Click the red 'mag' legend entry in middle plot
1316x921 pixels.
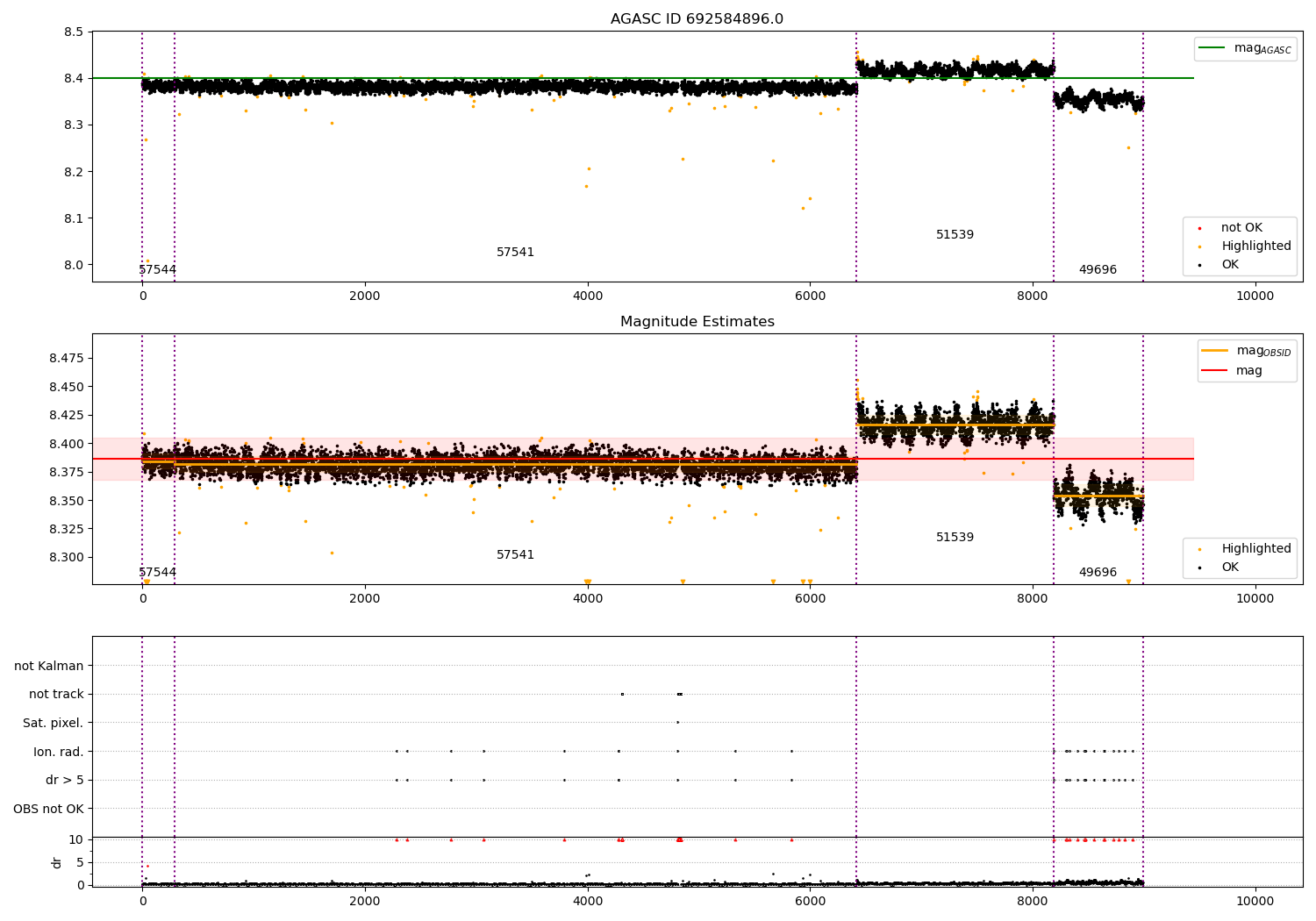(x=1233, y=370)
